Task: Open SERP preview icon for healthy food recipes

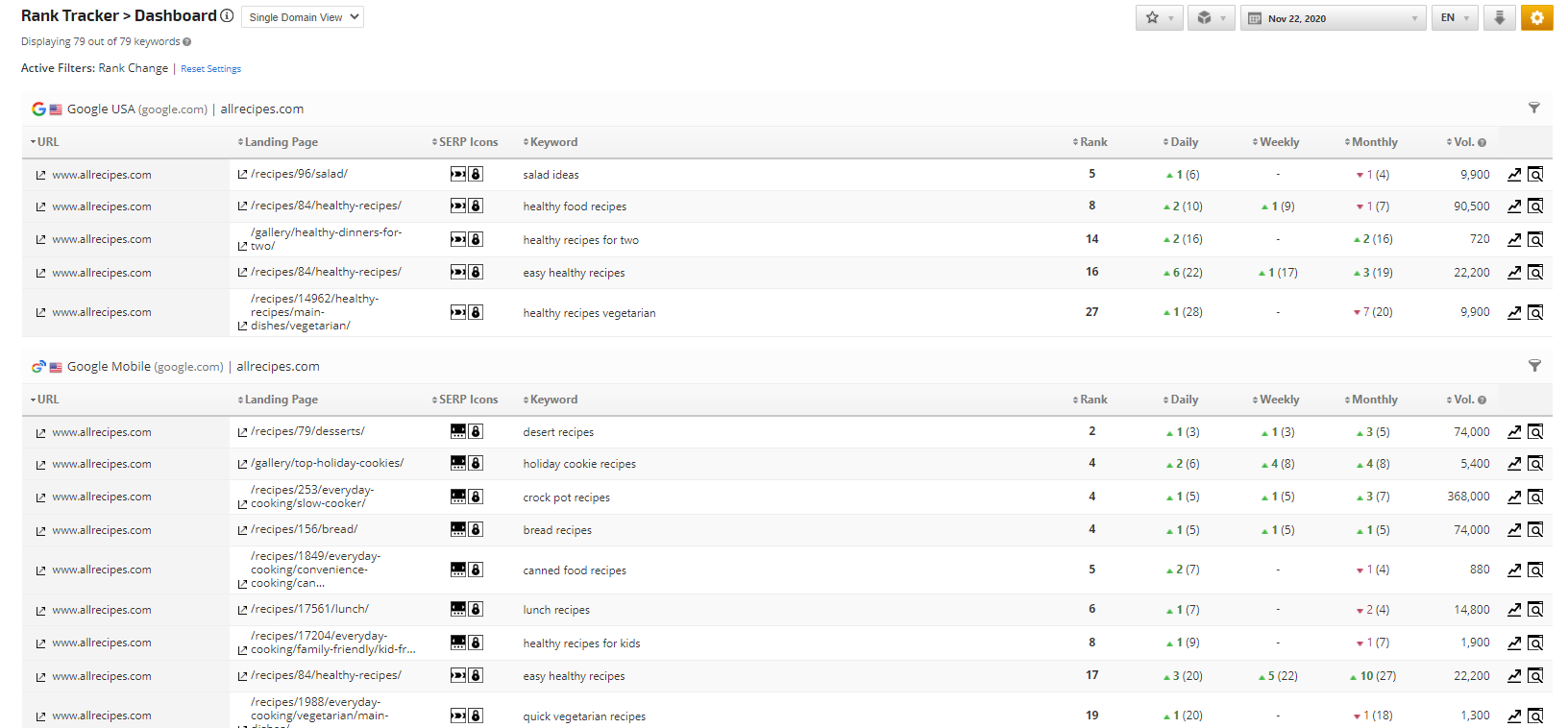Action: [x=1535, y=206]
